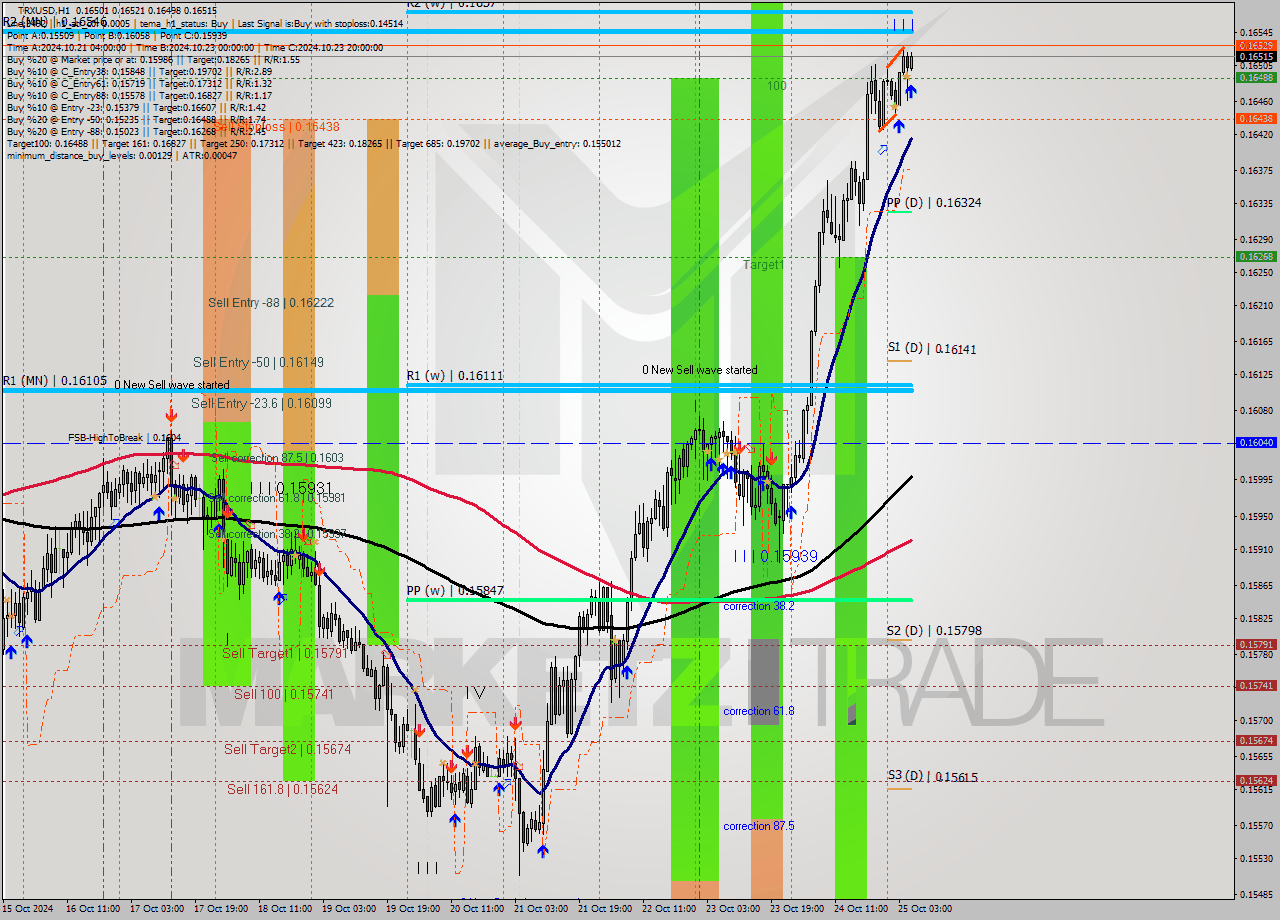Click the 0.15530 price scale value
1280x920 pixels.
coord(1256,858)
